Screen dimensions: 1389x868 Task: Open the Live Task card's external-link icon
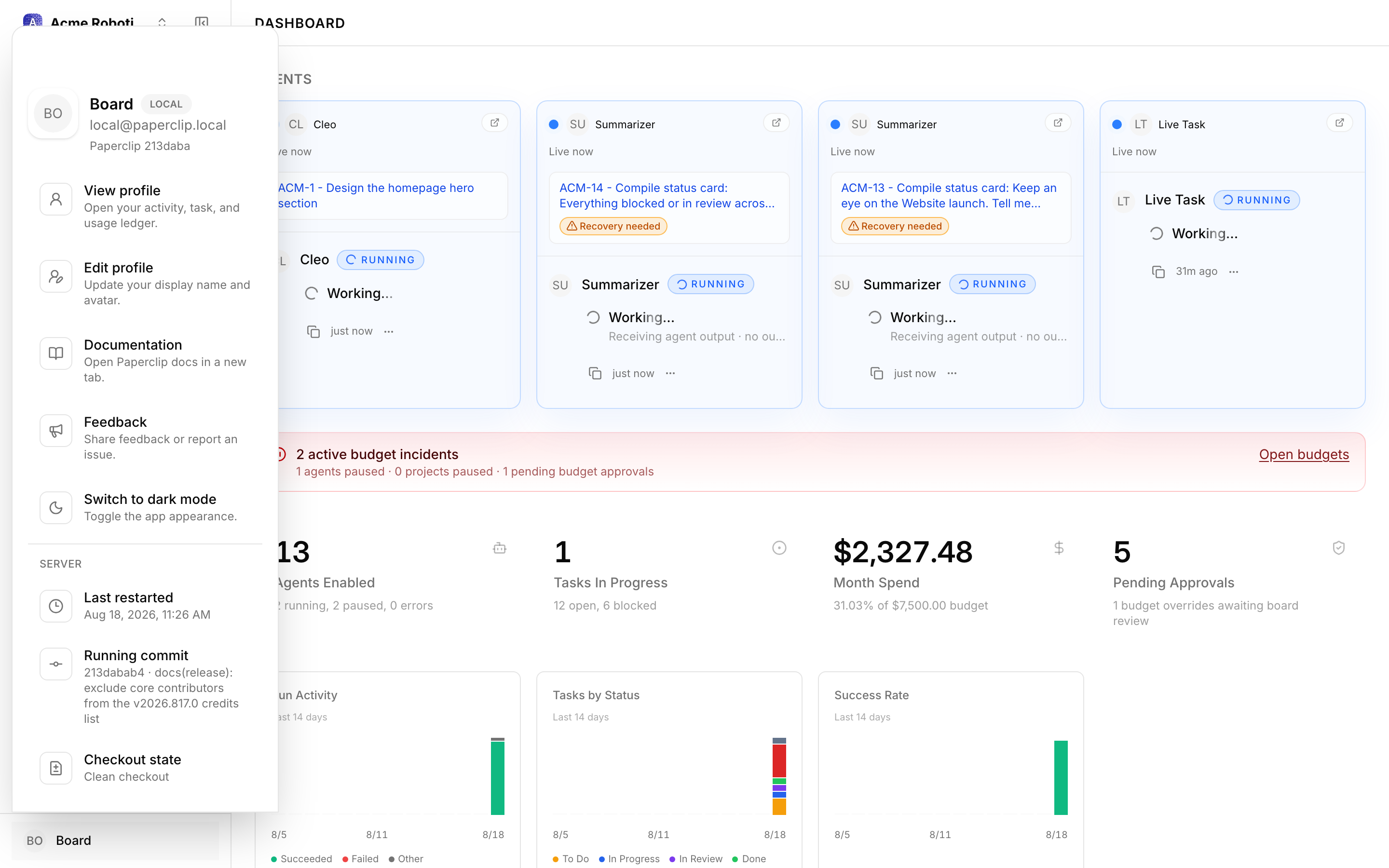point(1340,123)
